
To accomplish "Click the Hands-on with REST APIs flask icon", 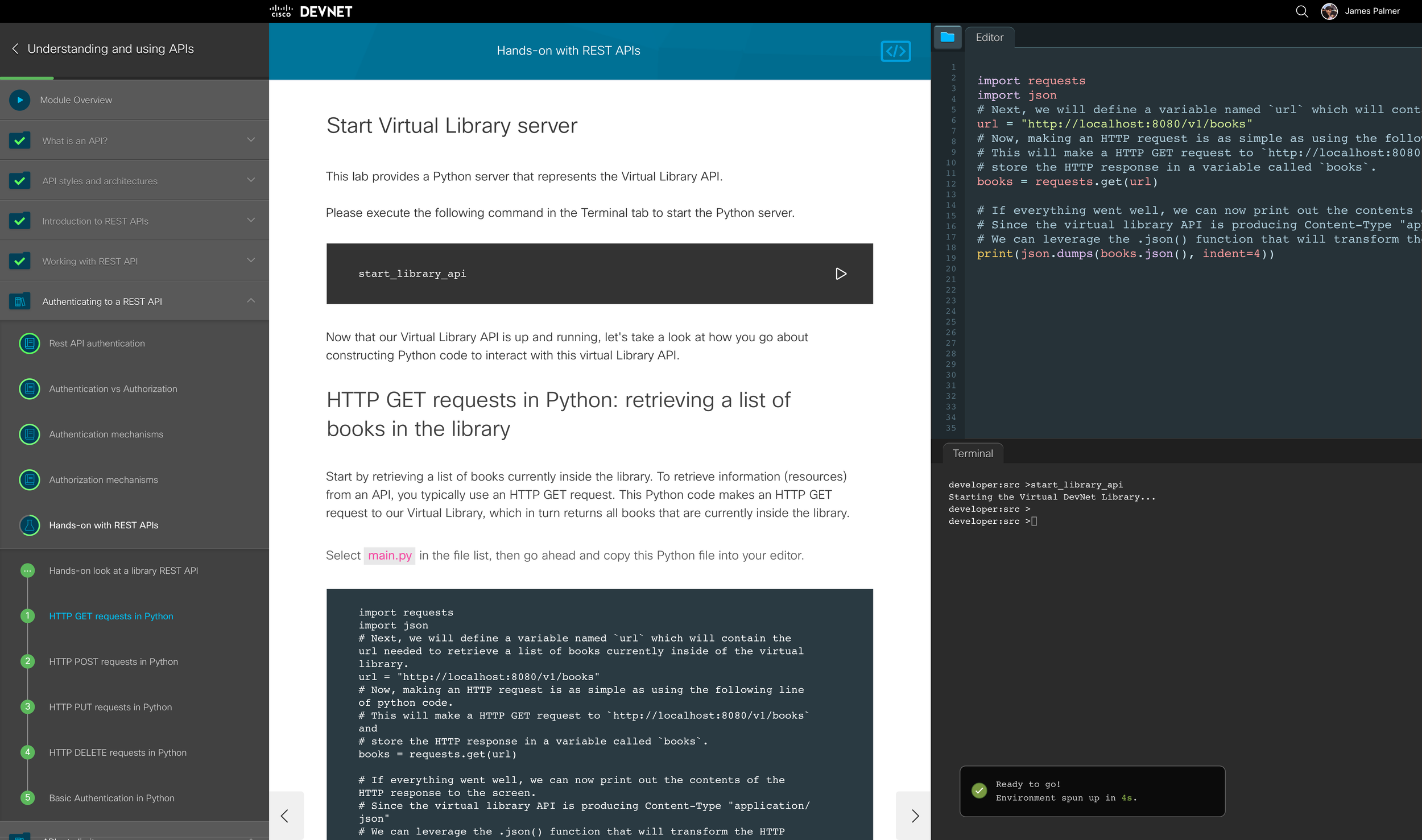I will [x=30, y=525].
